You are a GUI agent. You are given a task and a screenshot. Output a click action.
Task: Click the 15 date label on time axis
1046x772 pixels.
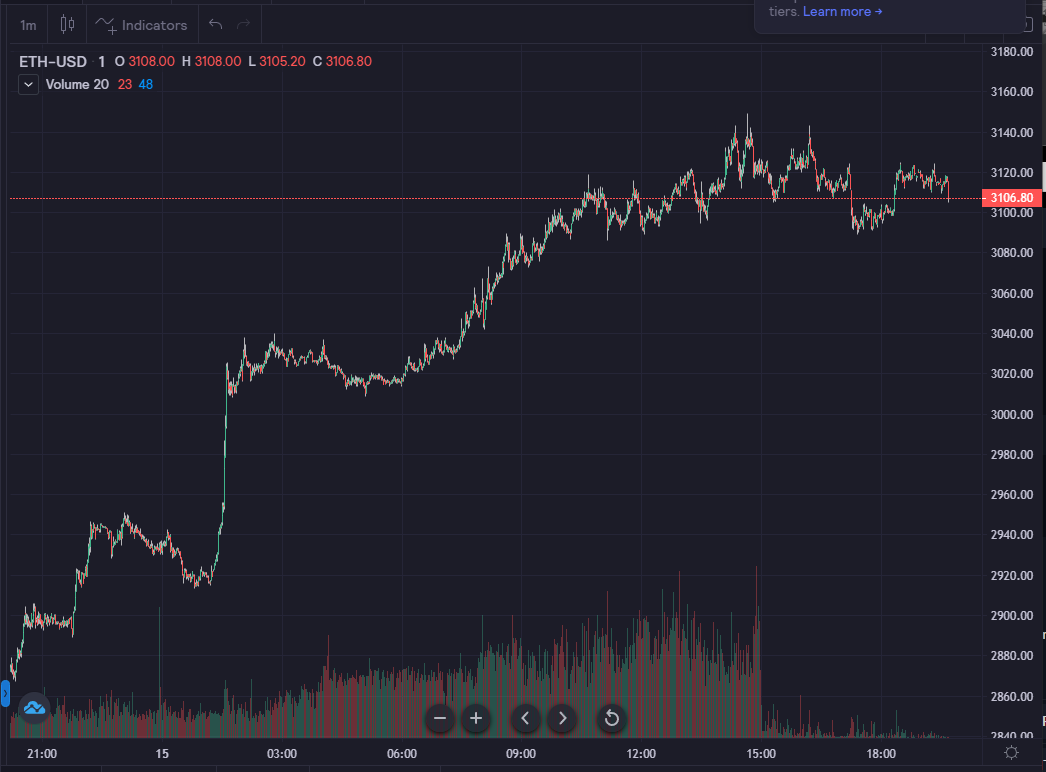[x=162, y=753]
